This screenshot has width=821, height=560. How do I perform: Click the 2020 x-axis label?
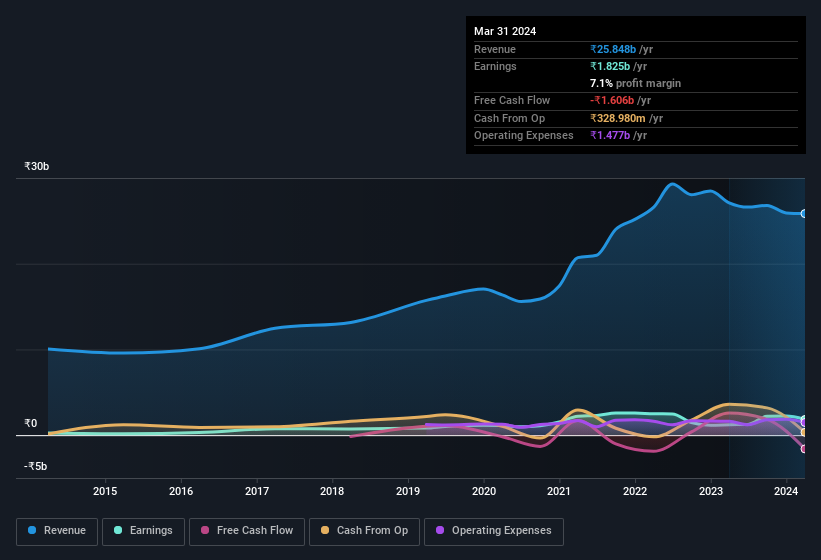(484, 491)
